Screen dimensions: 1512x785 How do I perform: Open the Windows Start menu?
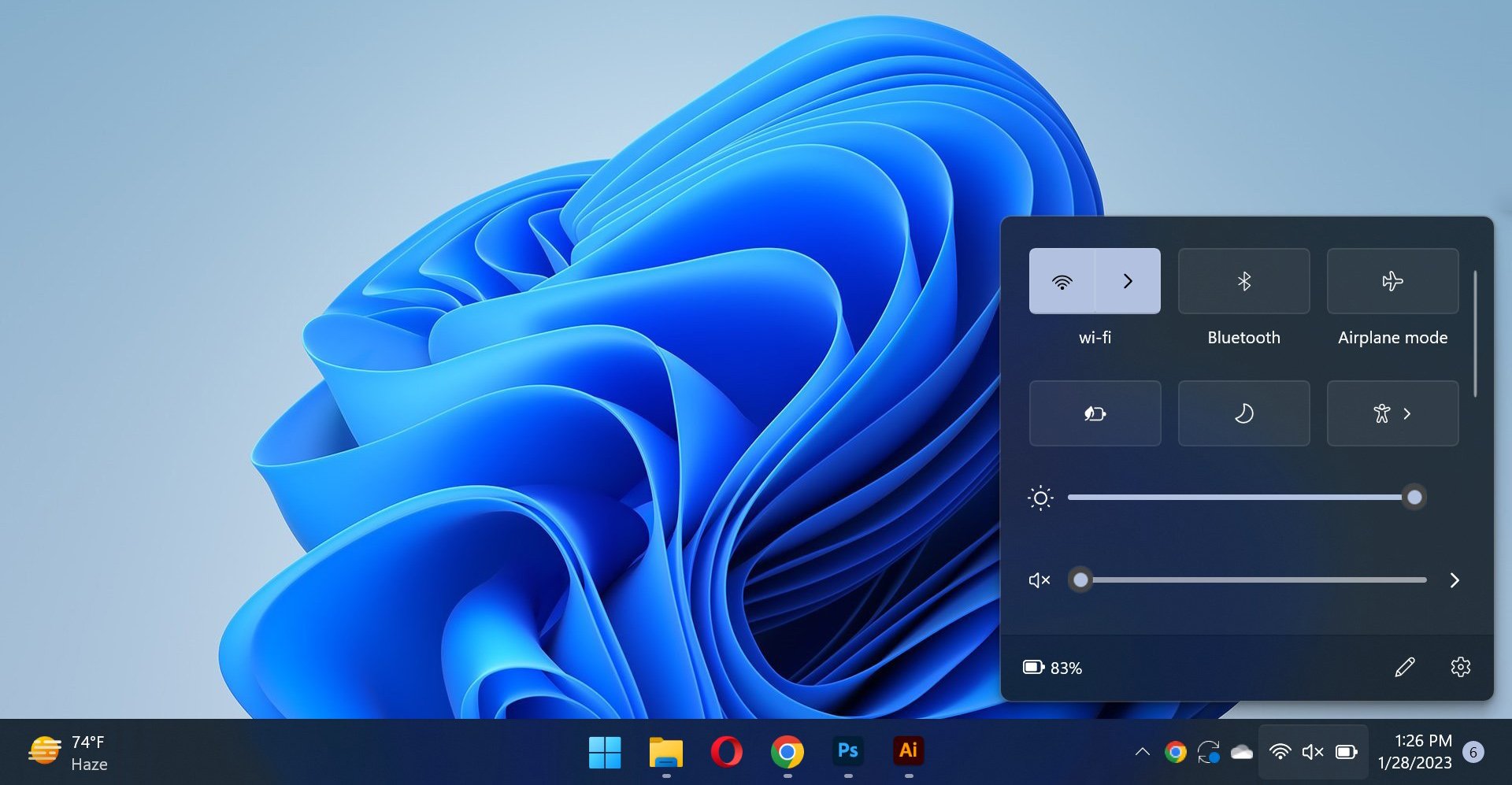click(x=605, y=752)
